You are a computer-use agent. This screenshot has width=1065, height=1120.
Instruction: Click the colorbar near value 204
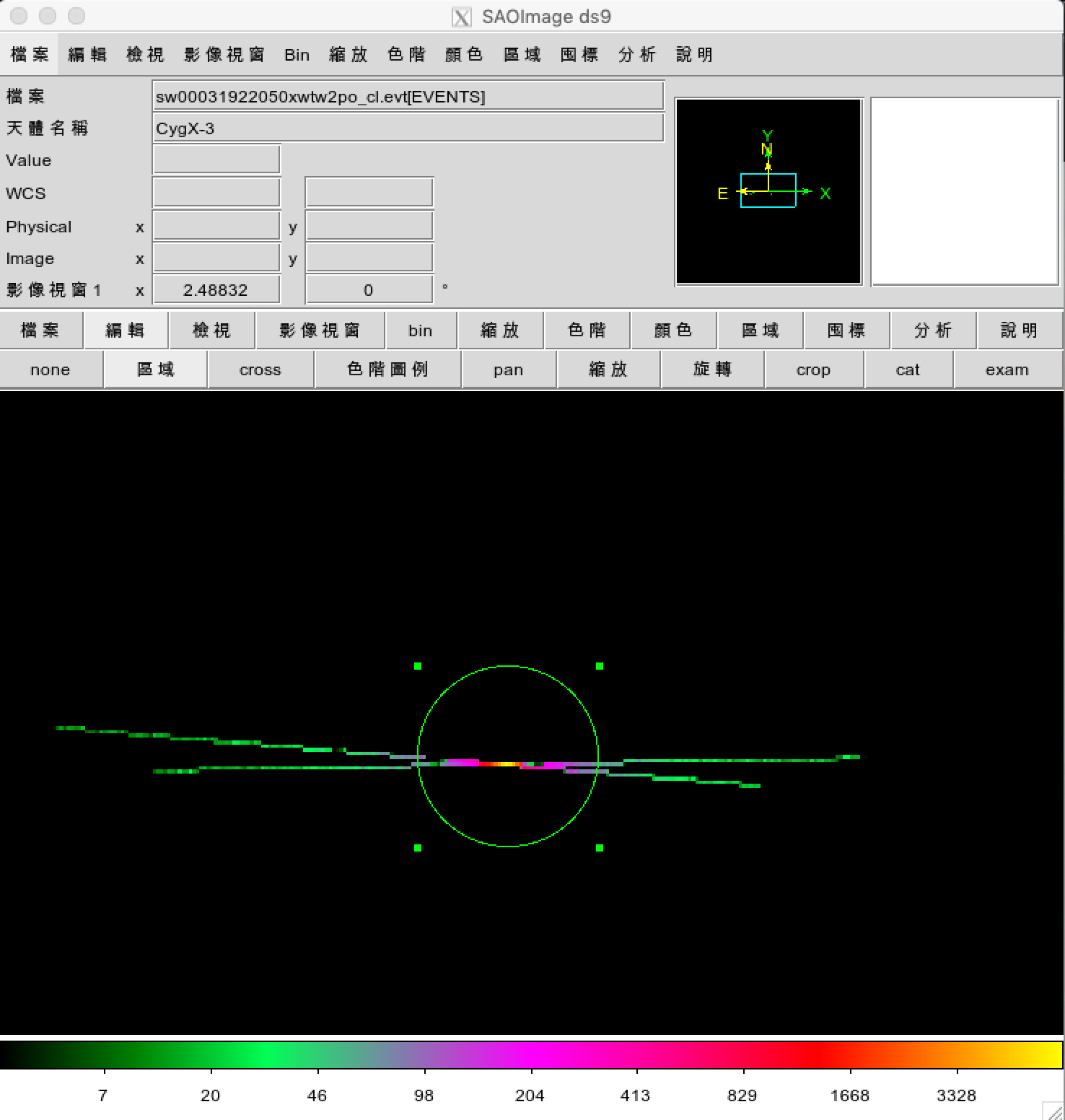pos(531,1054)
